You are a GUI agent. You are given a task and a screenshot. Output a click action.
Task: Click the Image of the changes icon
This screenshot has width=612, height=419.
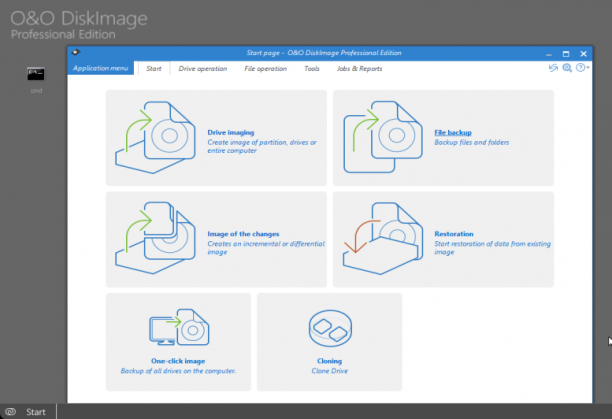click(155, 238)
